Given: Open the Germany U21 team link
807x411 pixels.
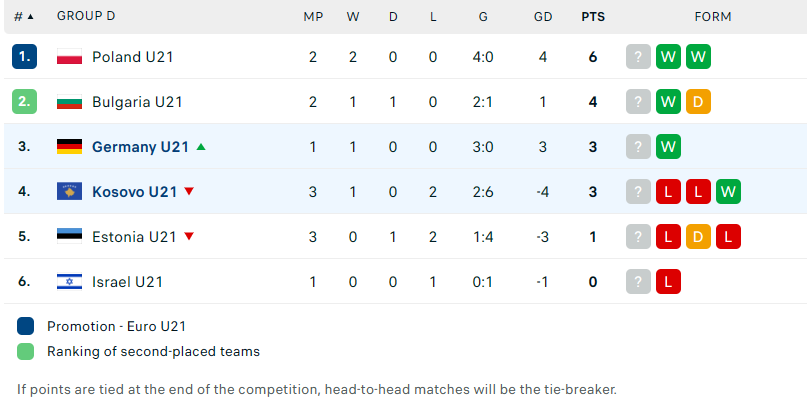Looking at the screenshot, I should tap(140, 147).
